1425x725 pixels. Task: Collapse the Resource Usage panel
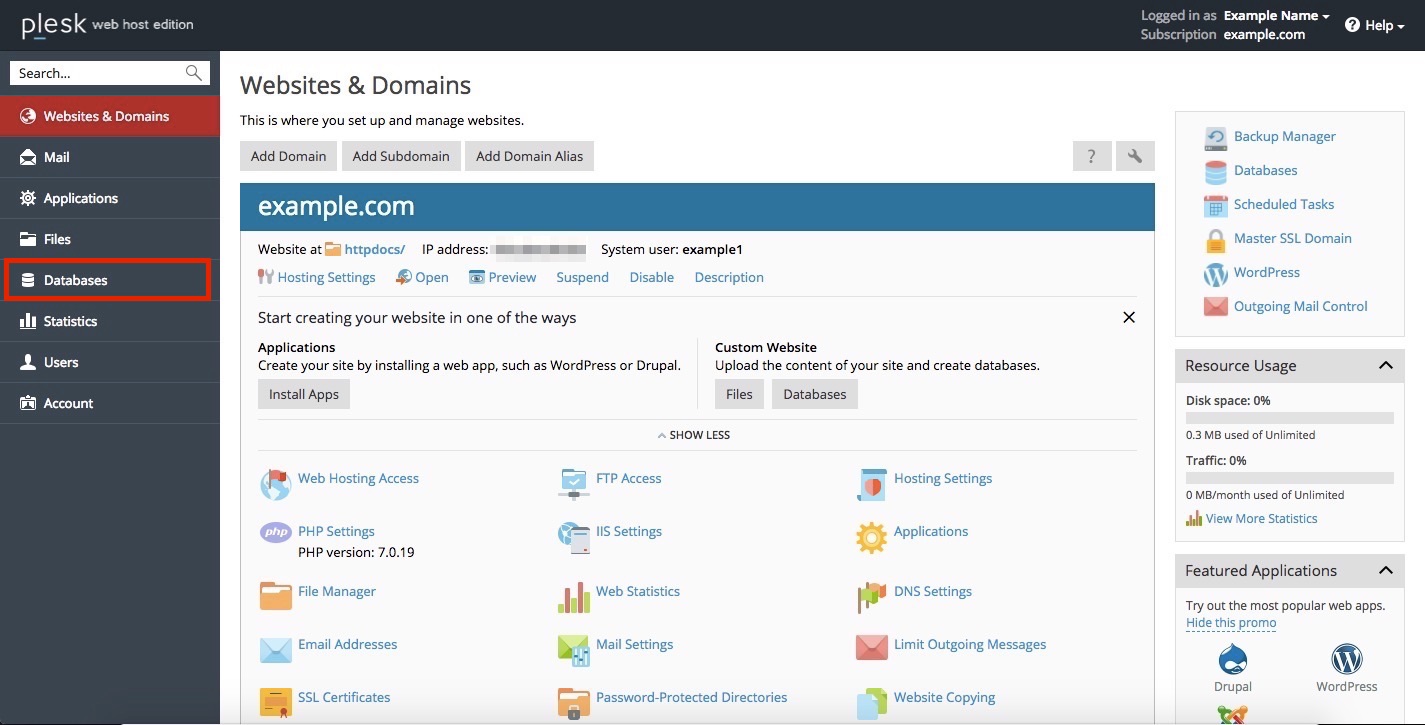[1385, 365]
